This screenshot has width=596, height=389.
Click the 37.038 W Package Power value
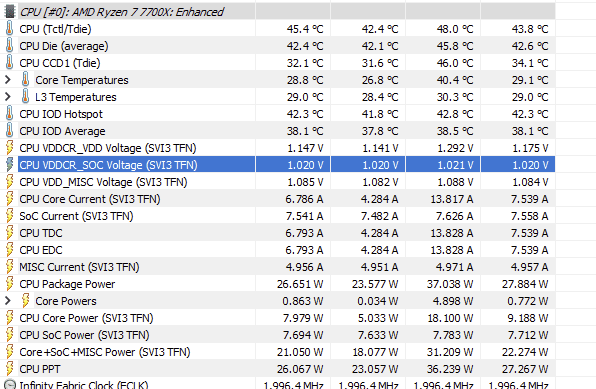click(x=450, y=284)
